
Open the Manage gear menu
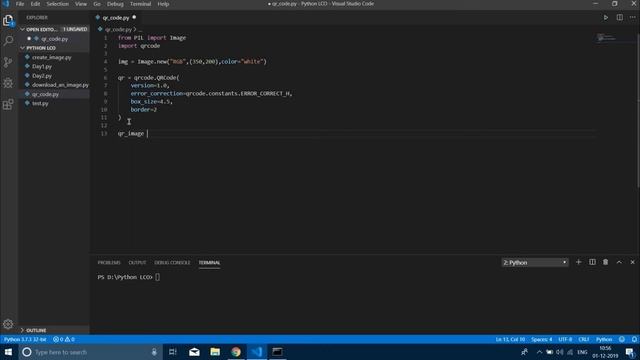click(8, 324)
